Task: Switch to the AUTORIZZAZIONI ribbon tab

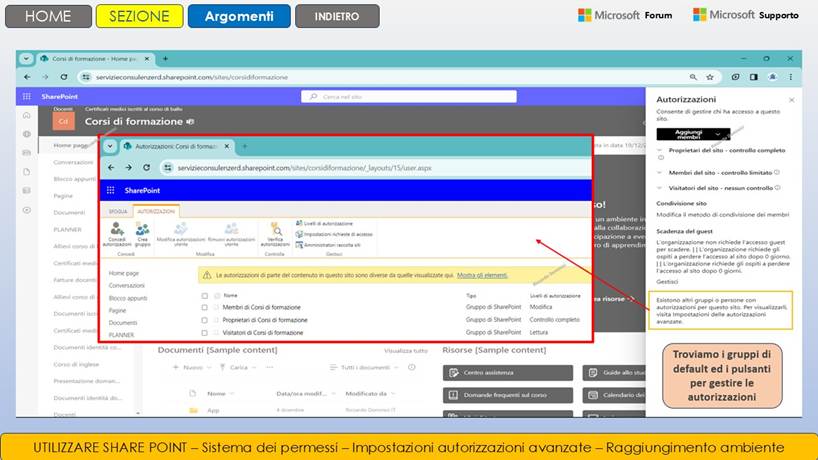Action: coord(157,211)
